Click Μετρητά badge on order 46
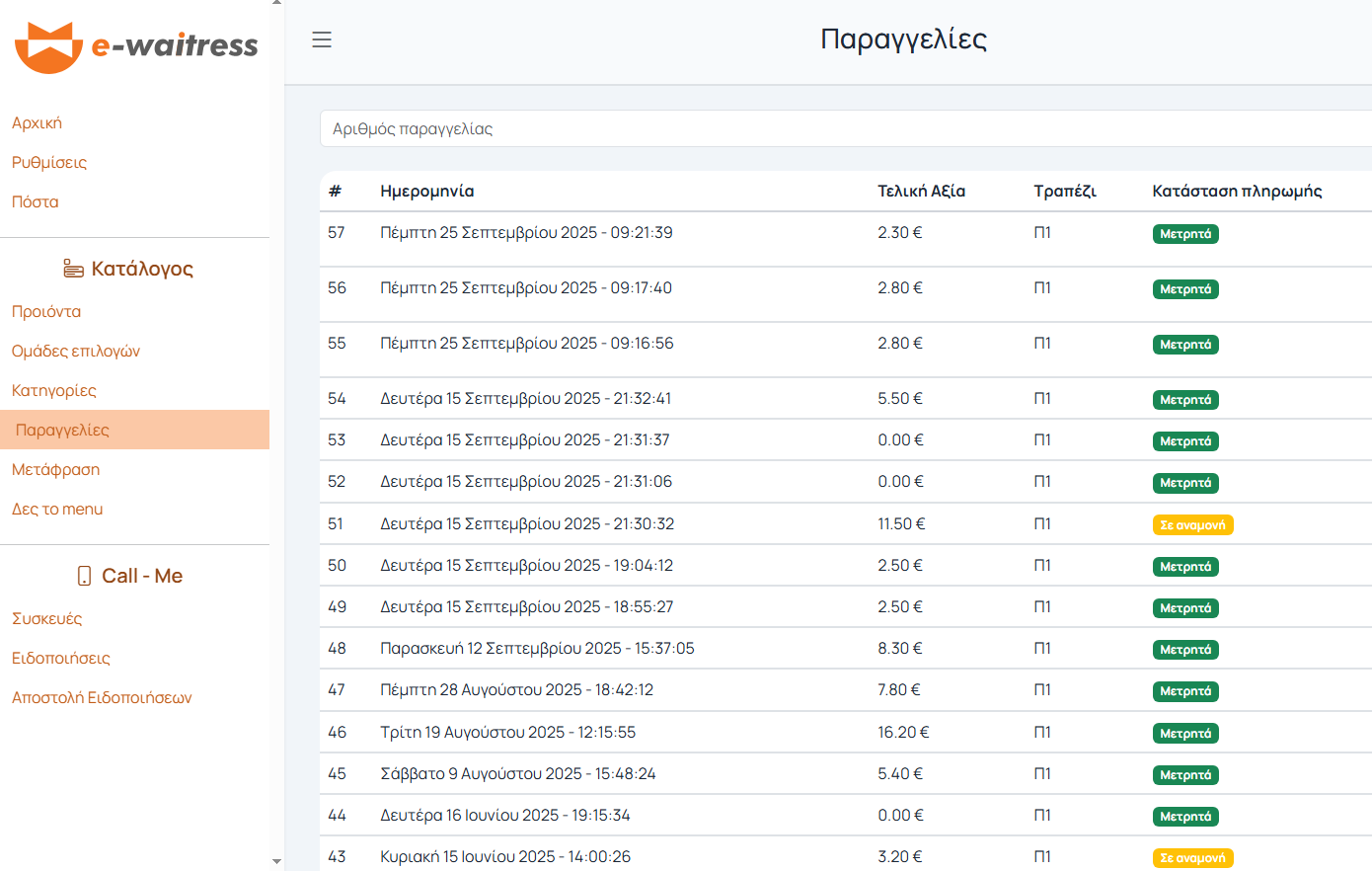 click(1184, 734)
